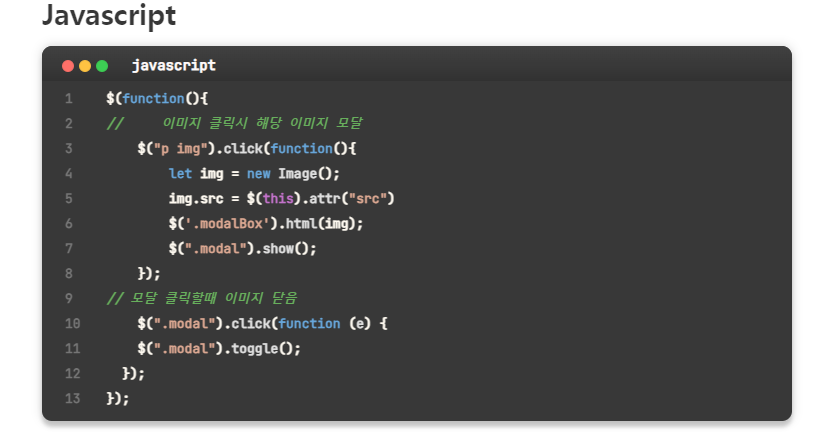Click the red dot in code block header
This screenshot has height=437, width=819.
[x=68, y=66]
